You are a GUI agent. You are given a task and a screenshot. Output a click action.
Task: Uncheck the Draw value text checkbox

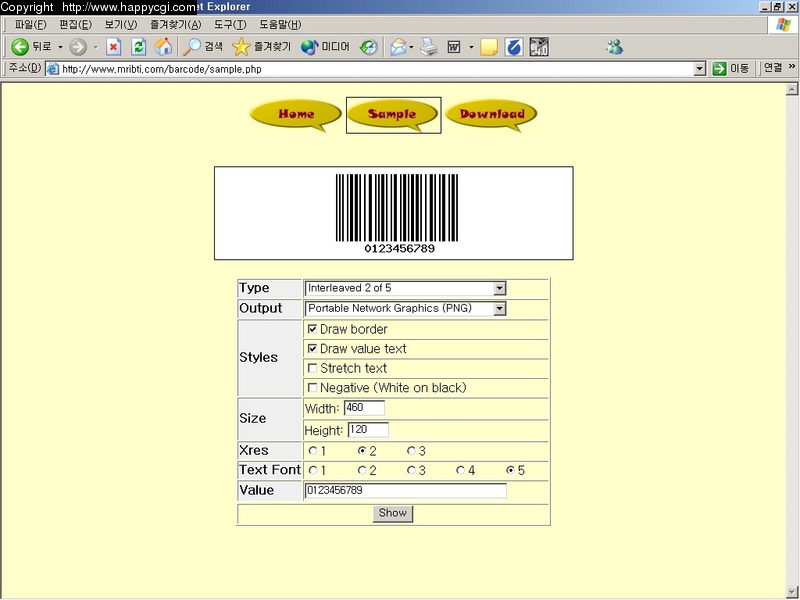point(313,348)
